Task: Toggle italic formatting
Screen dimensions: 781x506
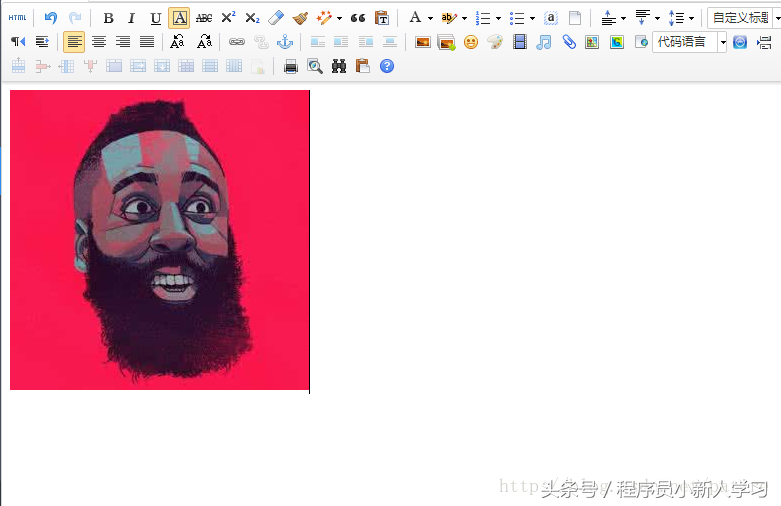Action: (131, 18)
